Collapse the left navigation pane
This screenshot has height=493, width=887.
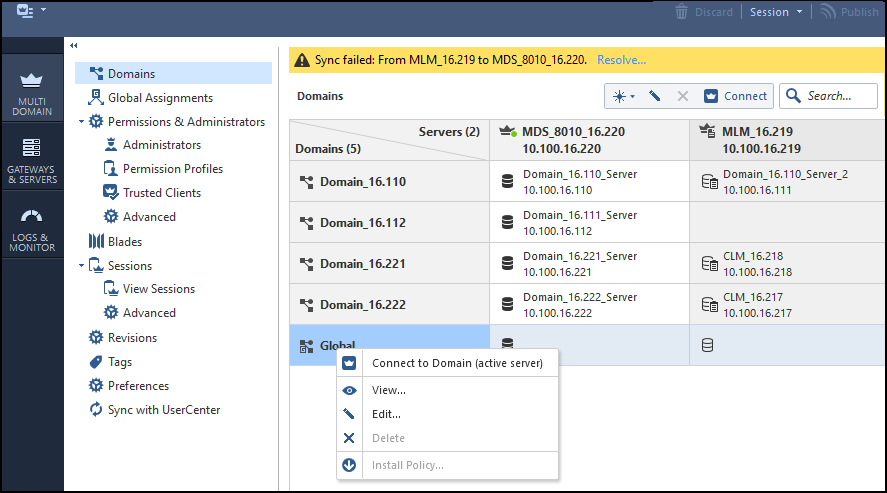tap(74, 46)
